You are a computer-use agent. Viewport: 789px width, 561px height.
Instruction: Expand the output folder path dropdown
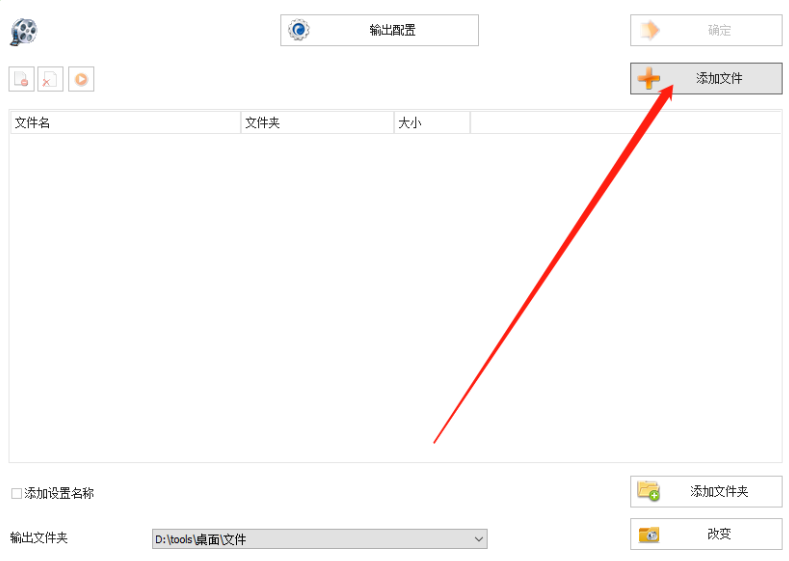(x=479, y=539)
